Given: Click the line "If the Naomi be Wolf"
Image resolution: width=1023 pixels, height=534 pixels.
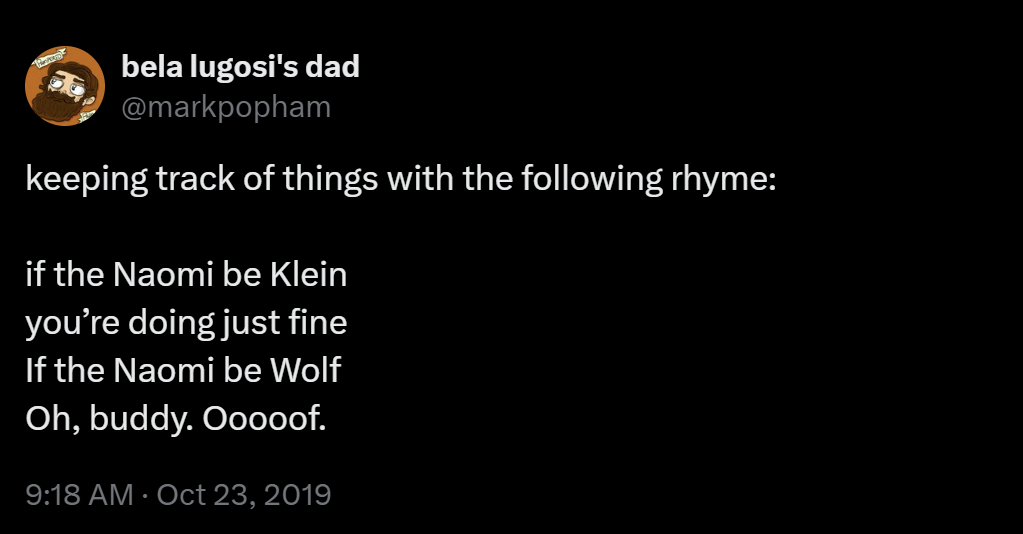Looking at the screenshot, I should tap(183, 371).
